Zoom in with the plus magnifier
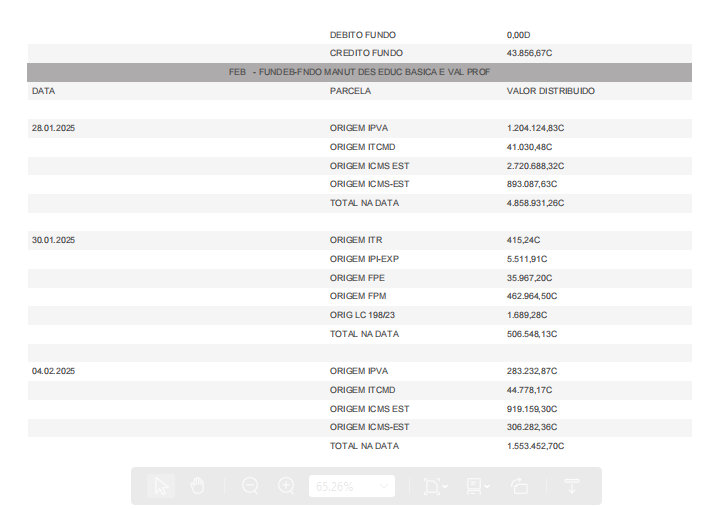The image size is (721, 509). click(286, 486)
